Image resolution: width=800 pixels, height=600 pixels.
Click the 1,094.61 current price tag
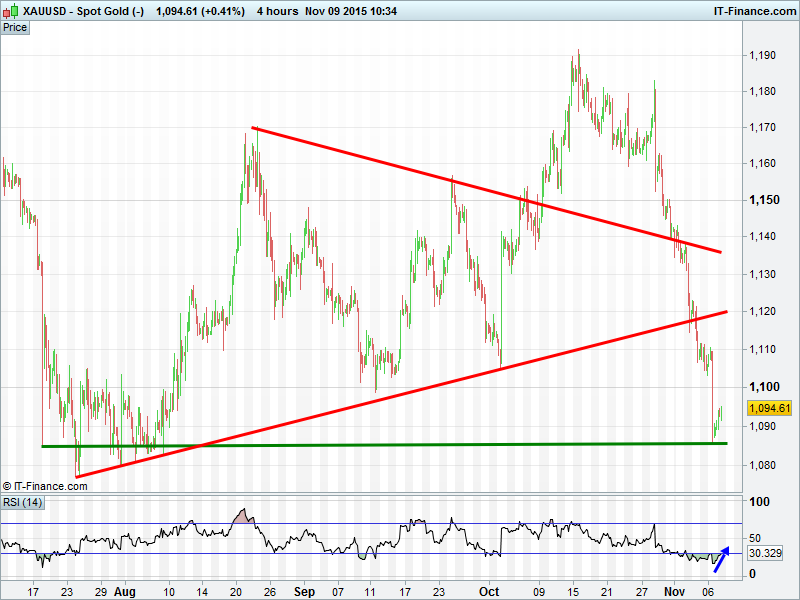(769, 408)
